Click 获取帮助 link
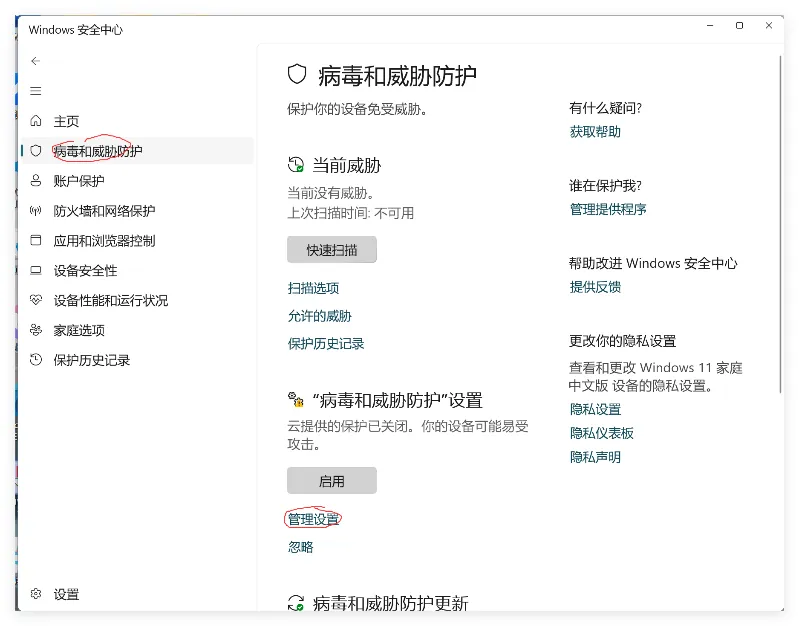Viewport: 799px width, 626px height. [x=595, y=132]
